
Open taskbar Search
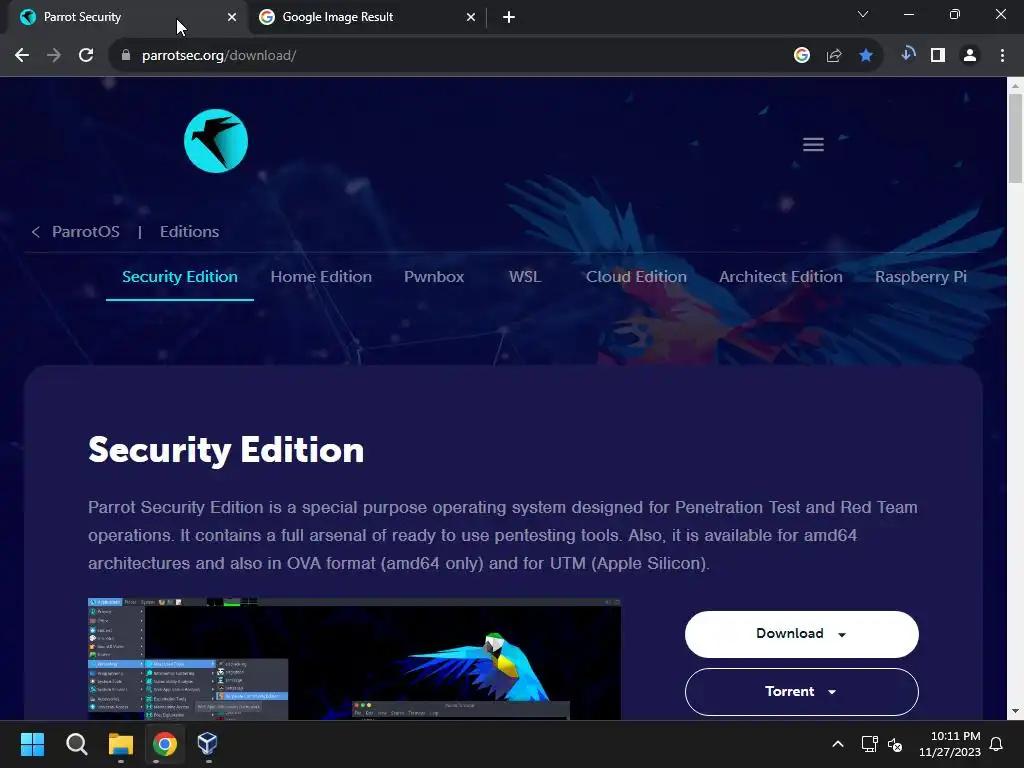tap(76, 744)
